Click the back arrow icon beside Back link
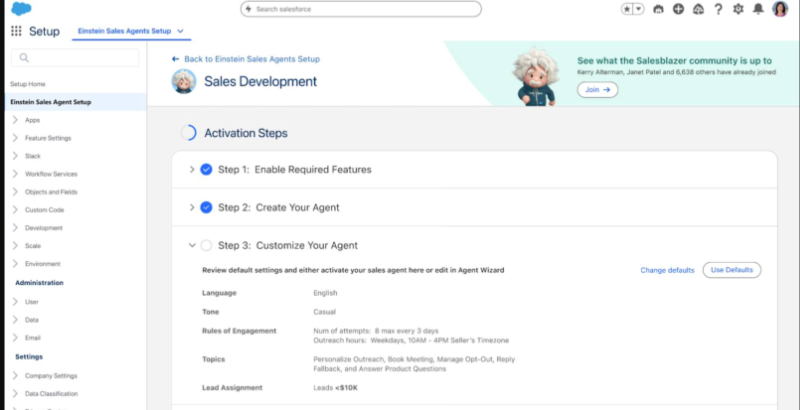The height and width of the screenshot is (410, 800). click(x=176, y=59)
